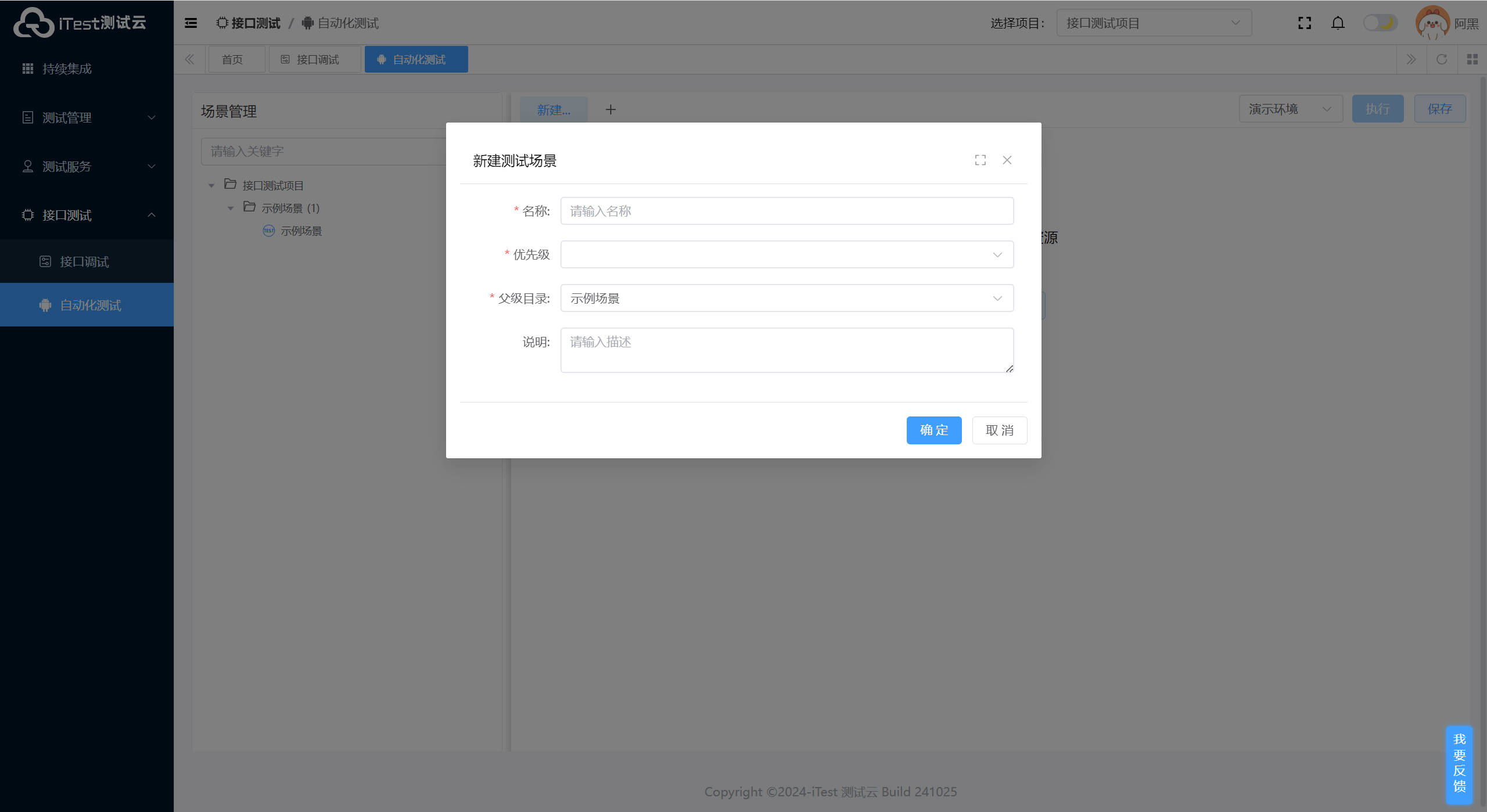Open the 父级目录 dropdown
The image size is (1487, 812).
pos(786,298)
